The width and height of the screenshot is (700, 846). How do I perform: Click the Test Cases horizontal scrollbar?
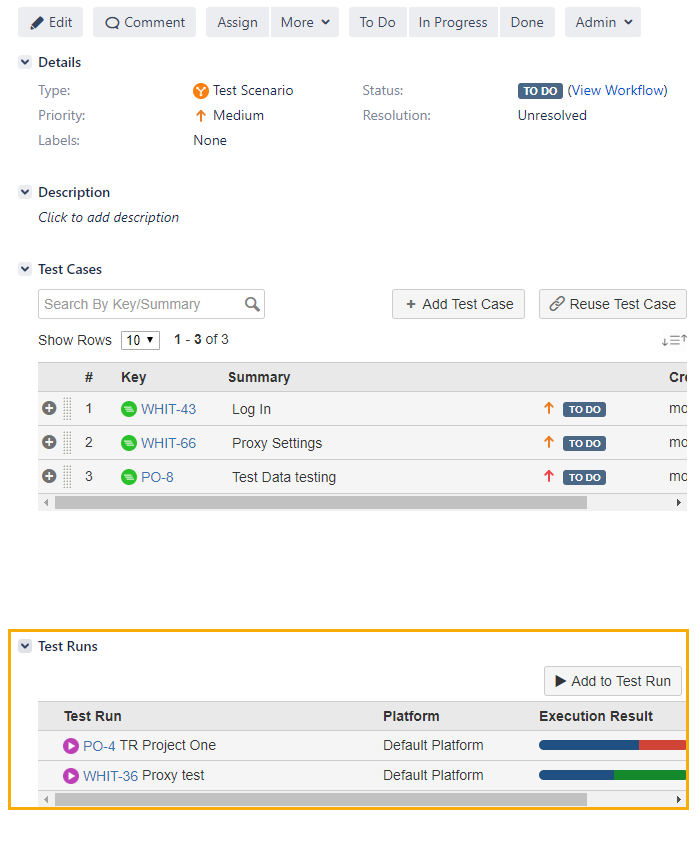tap(321, 503)
